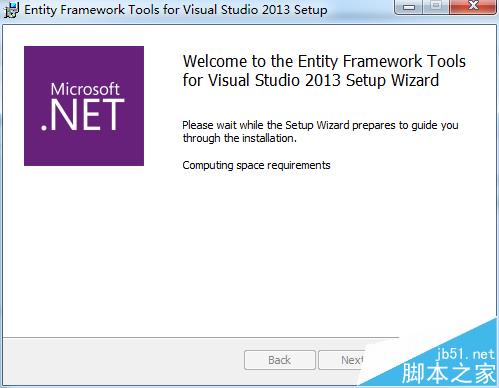Click the Back button

click(280, 360)
